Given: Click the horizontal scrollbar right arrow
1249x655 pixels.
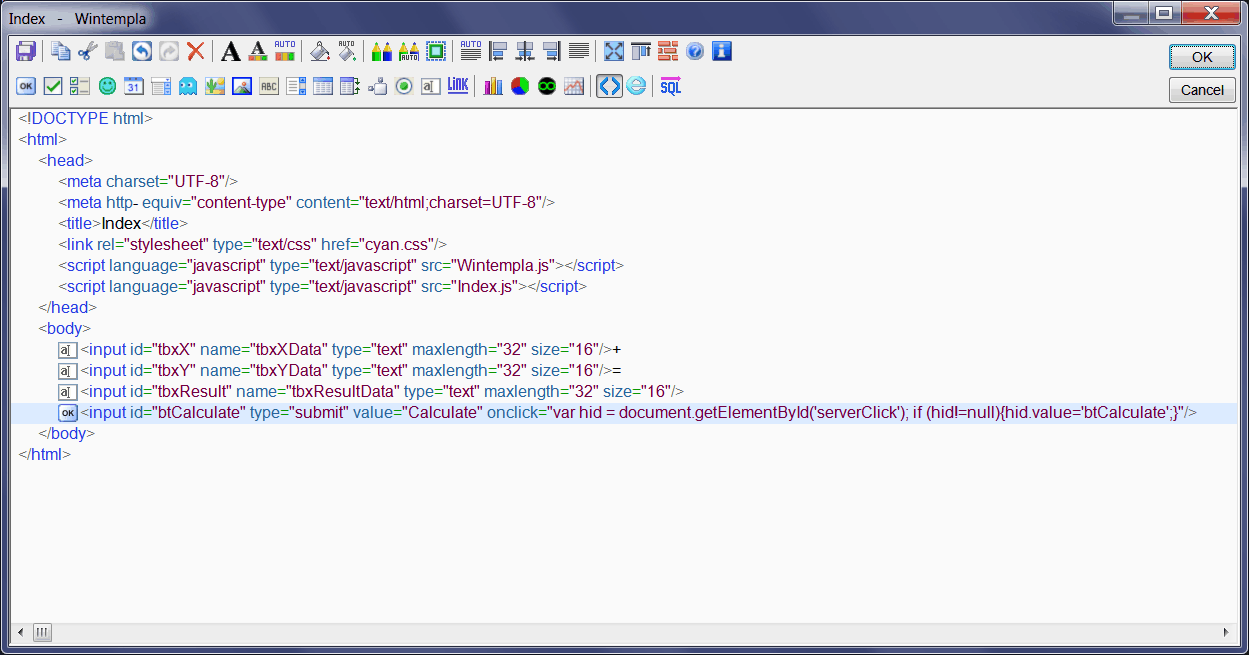Looking at the screenshot, I should (1226, 632).
